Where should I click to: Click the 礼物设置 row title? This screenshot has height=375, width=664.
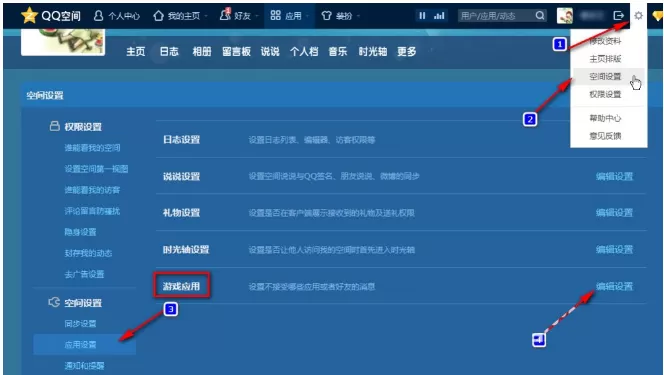pyautogui.click(x=181, y=213)
